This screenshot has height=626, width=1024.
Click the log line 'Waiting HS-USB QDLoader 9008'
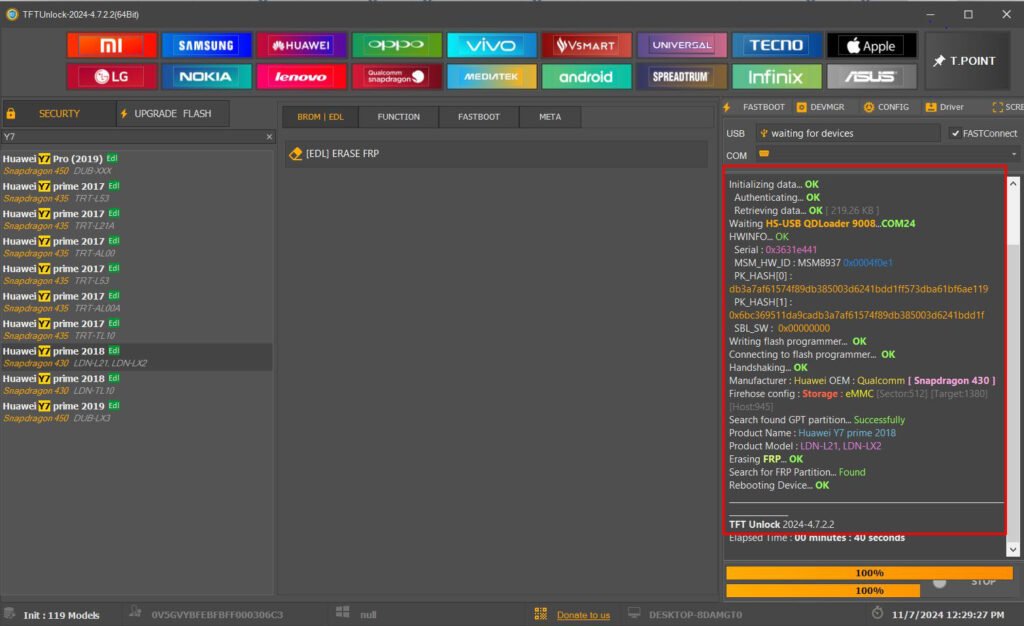(x=822, y=223)
